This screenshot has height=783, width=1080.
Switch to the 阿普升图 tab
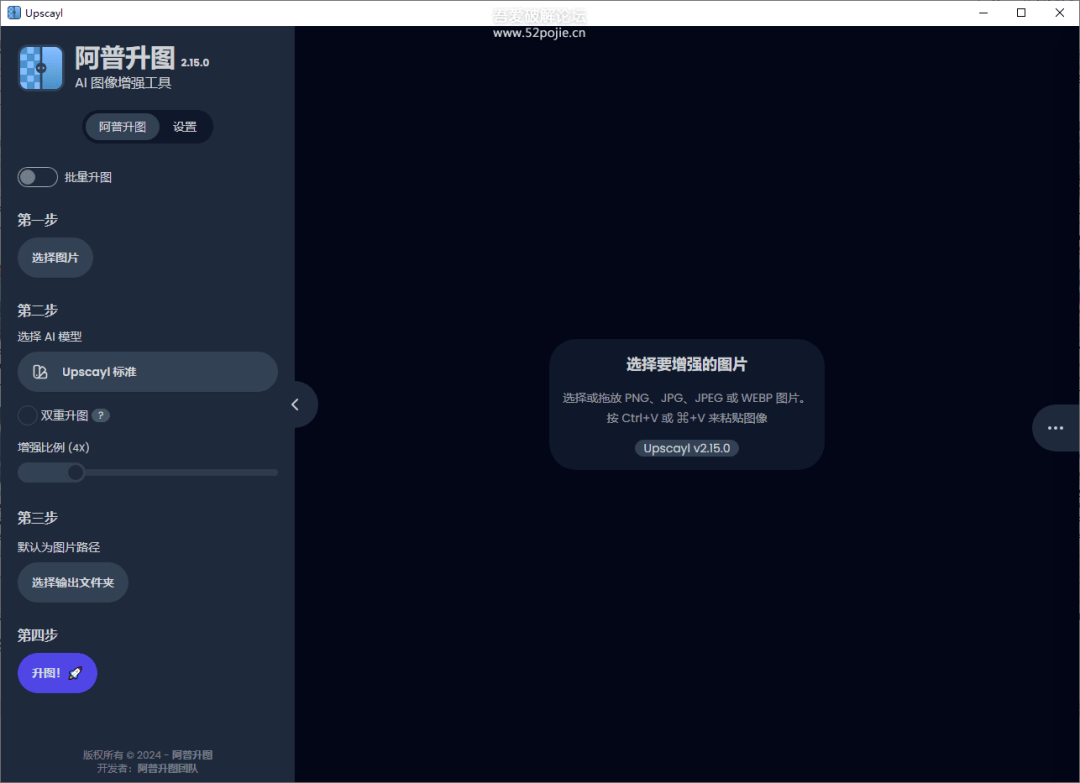click(x=122, y=127)
